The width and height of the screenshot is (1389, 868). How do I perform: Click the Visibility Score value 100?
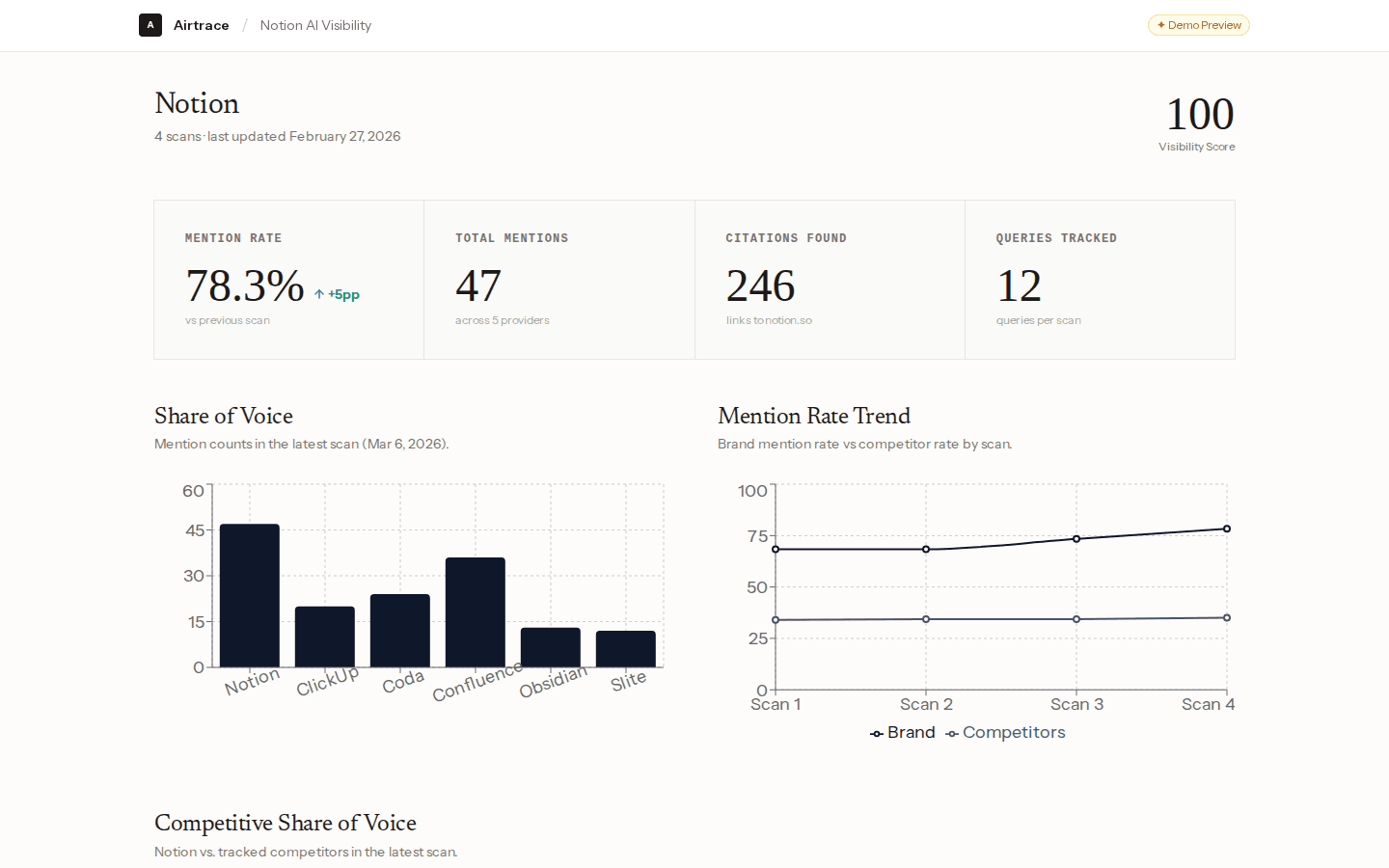pos(1199,113)
